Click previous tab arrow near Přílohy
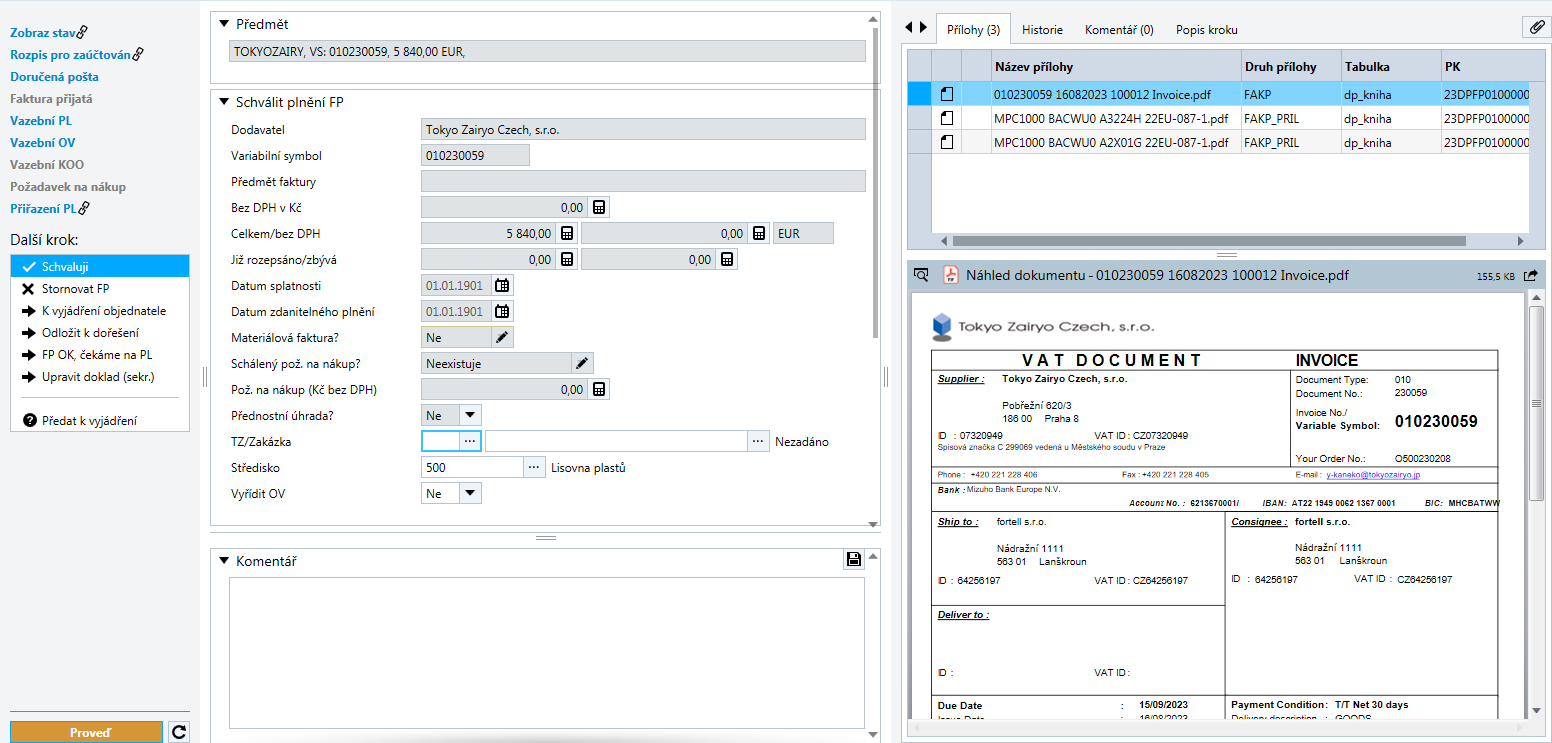 pos(909,28)
